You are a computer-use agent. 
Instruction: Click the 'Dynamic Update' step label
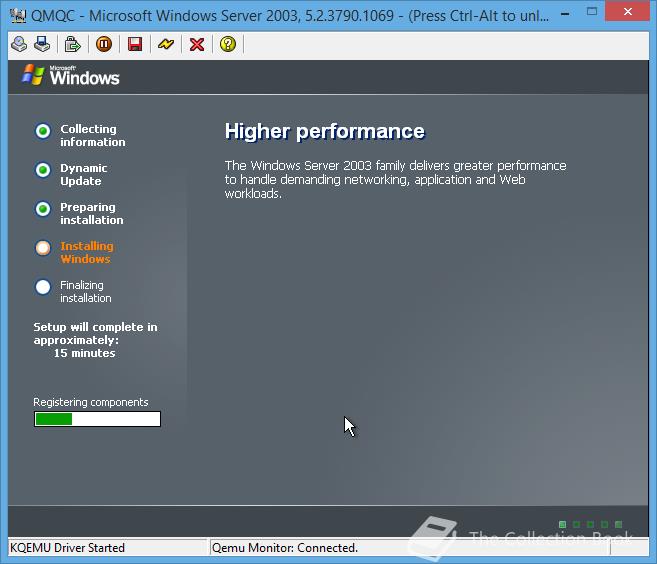click(83, 174)
